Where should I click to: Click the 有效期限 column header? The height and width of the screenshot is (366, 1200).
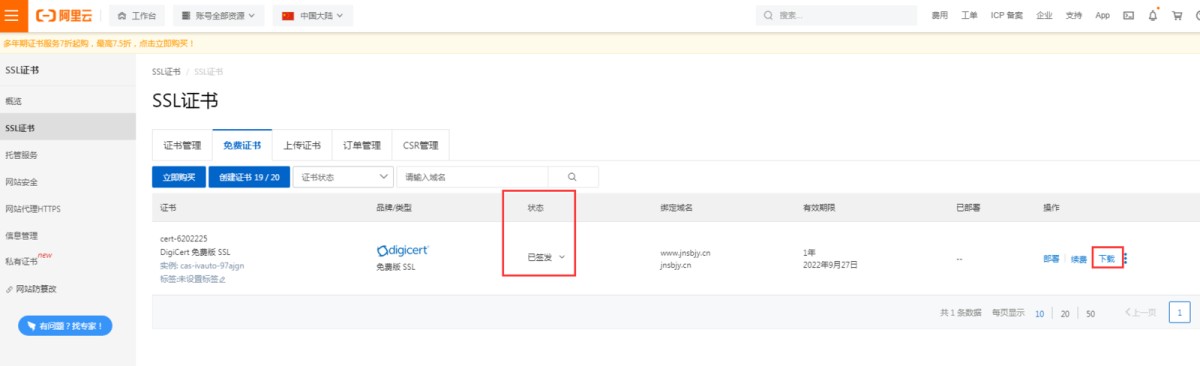[819, 208]
